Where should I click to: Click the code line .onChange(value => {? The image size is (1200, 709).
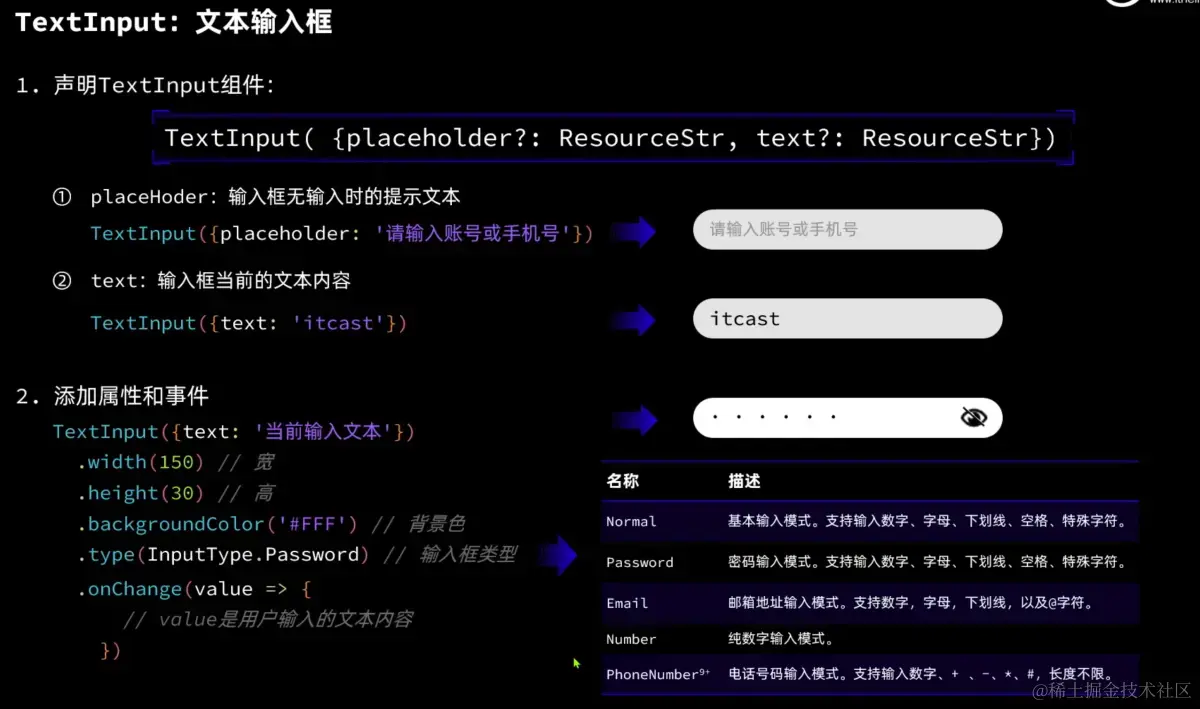(196, 589)
